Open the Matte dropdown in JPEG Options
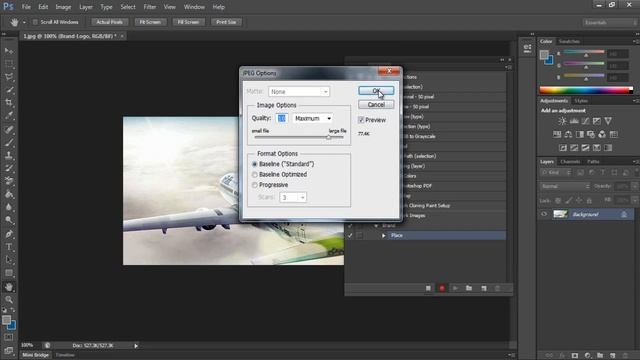 [x=299, y=92]
